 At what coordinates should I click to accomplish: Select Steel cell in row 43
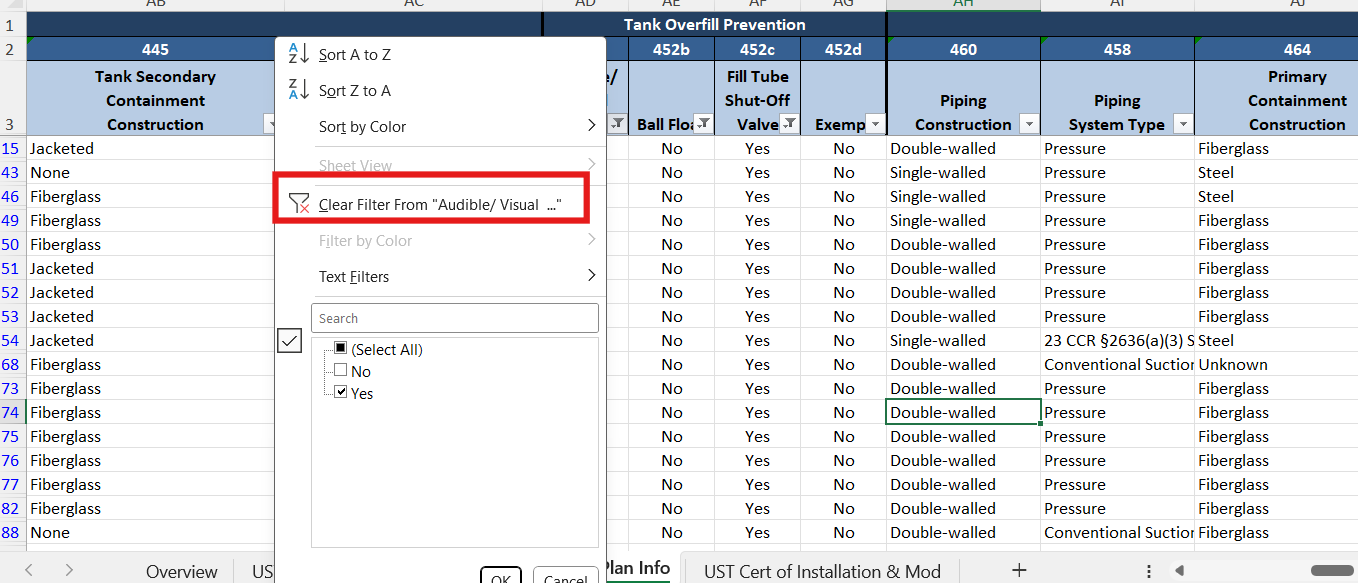1277,172
